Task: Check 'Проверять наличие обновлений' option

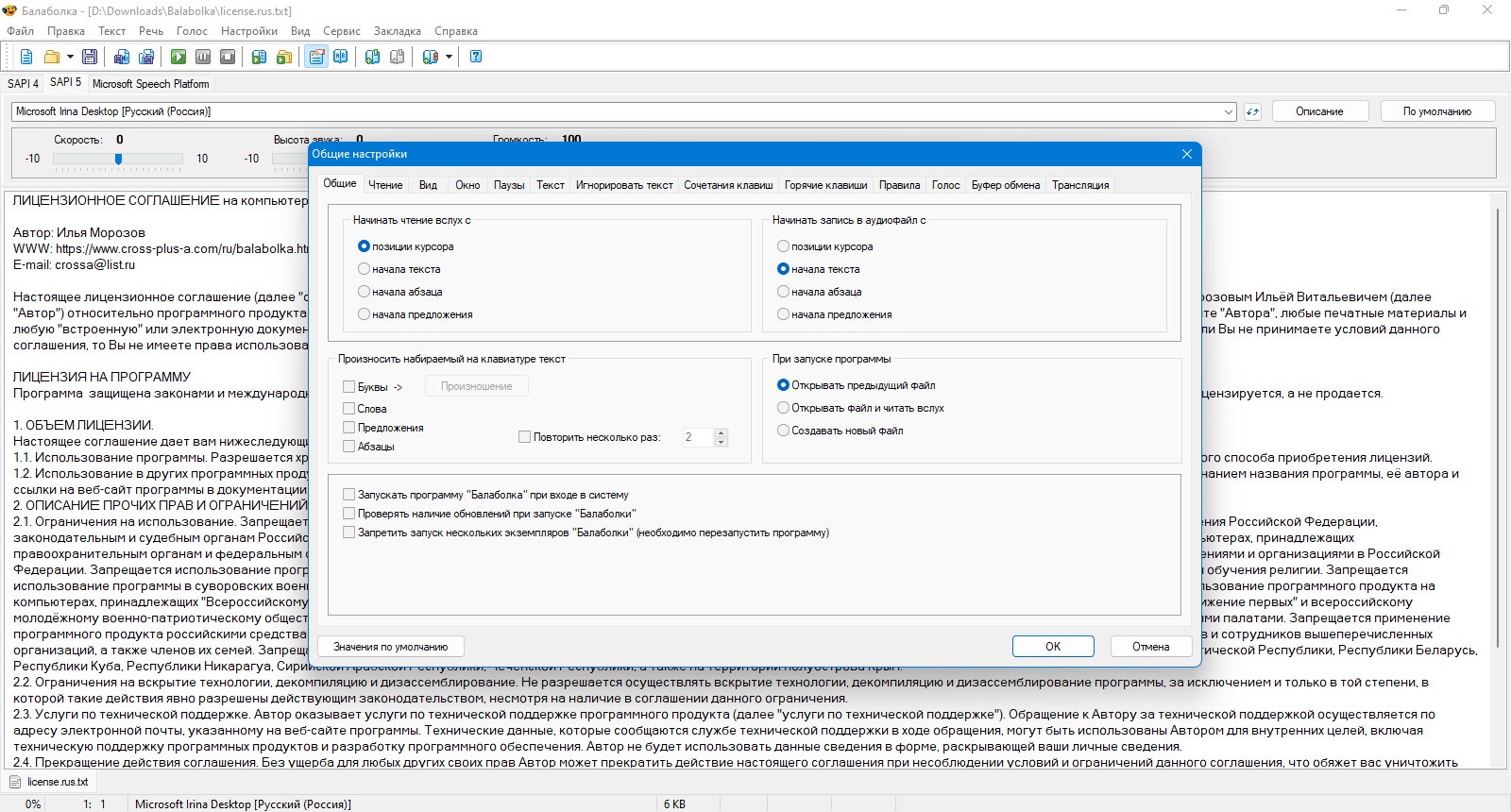Action: coord(349,514)
